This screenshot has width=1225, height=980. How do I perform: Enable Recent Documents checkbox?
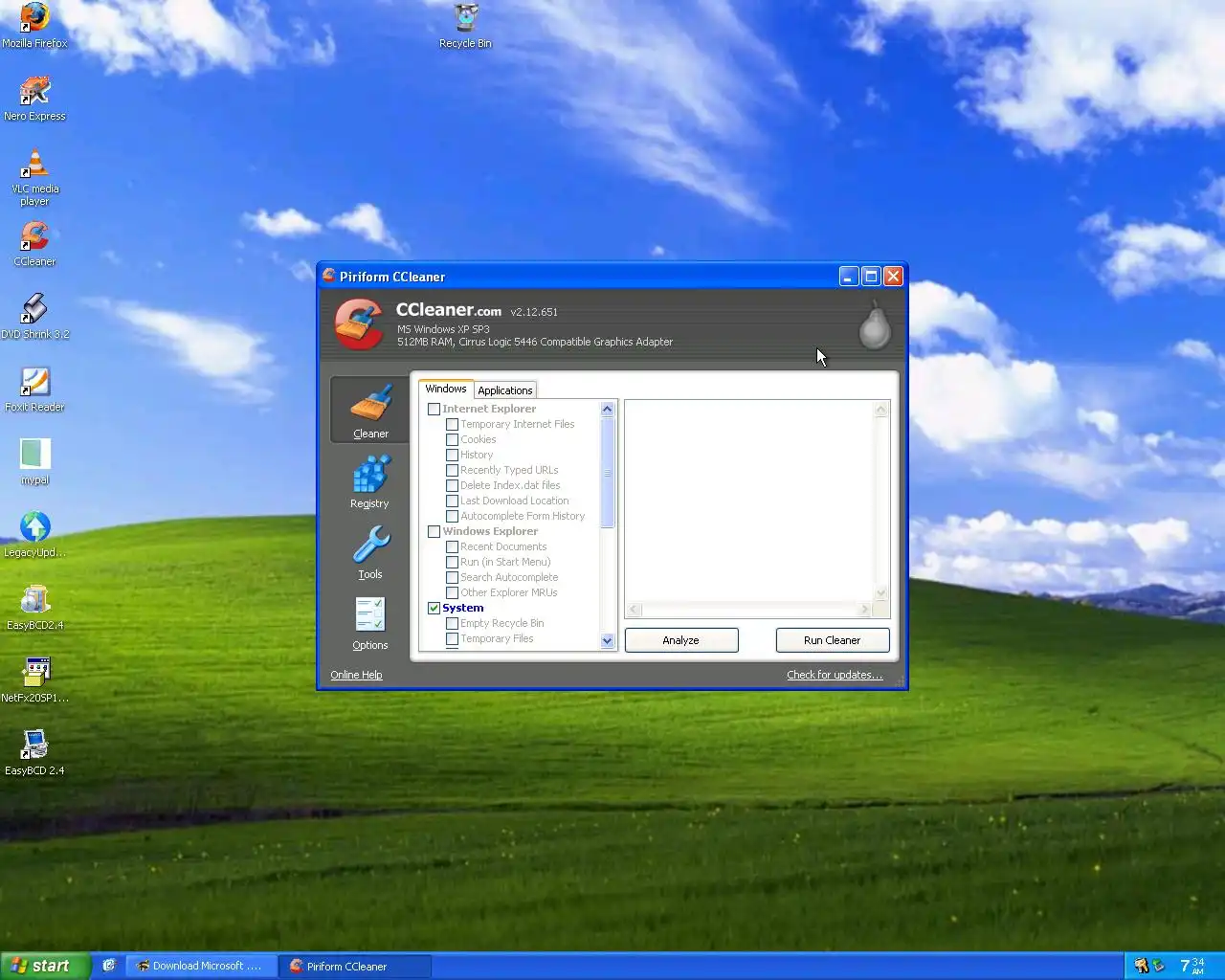[x=452, y=546]
